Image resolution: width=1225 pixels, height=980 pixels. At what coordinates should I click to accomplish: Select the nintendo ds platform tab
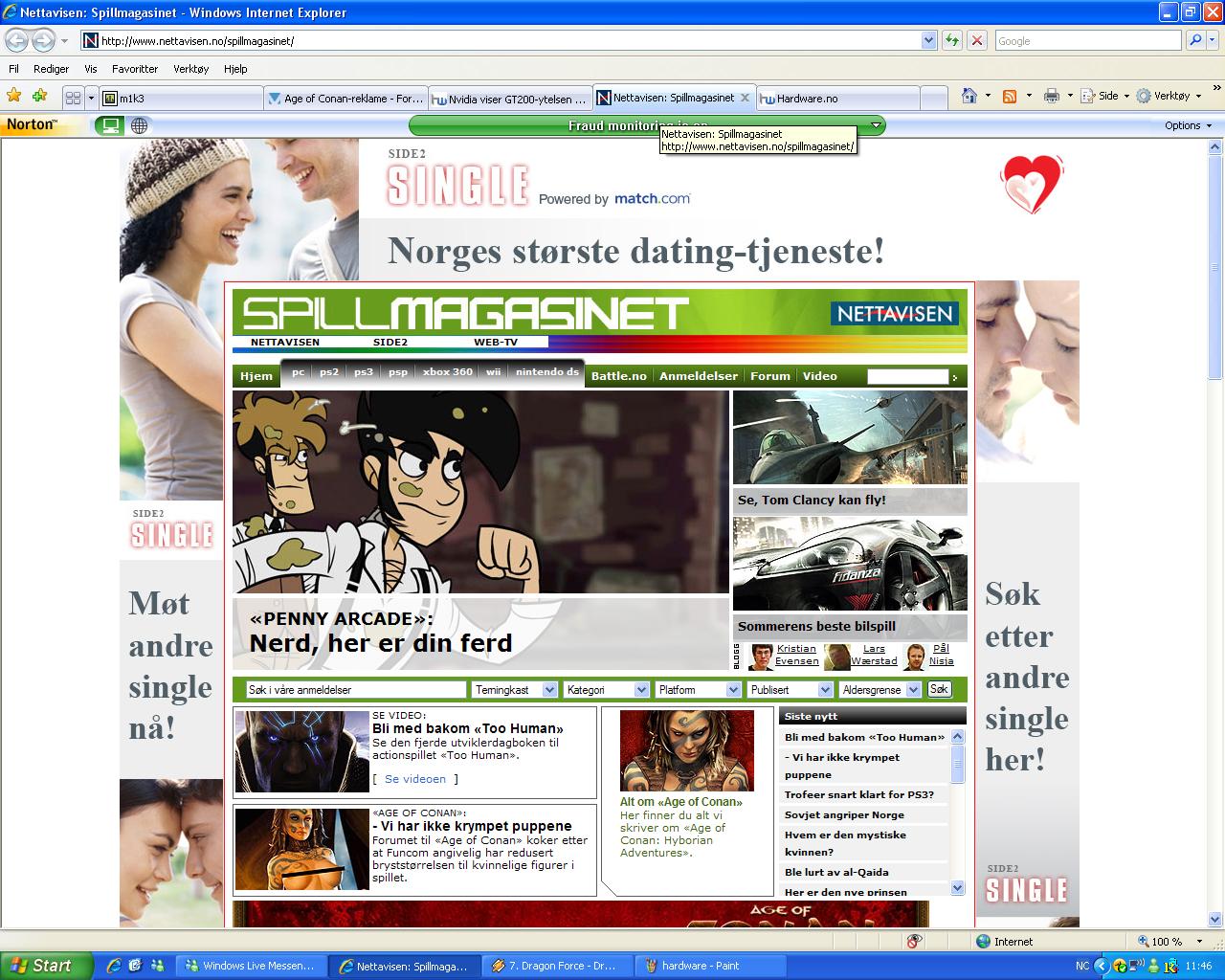coord(547,372)
